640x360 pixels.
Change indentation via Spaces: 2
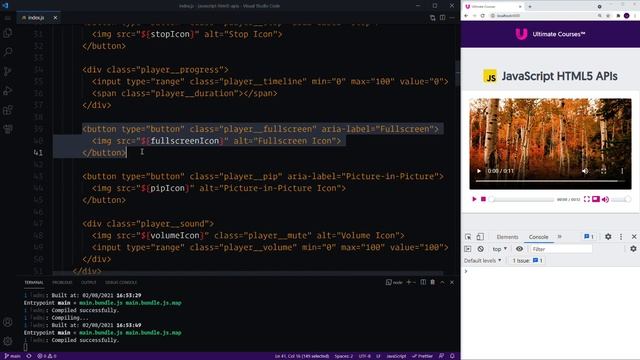(343, 356)
